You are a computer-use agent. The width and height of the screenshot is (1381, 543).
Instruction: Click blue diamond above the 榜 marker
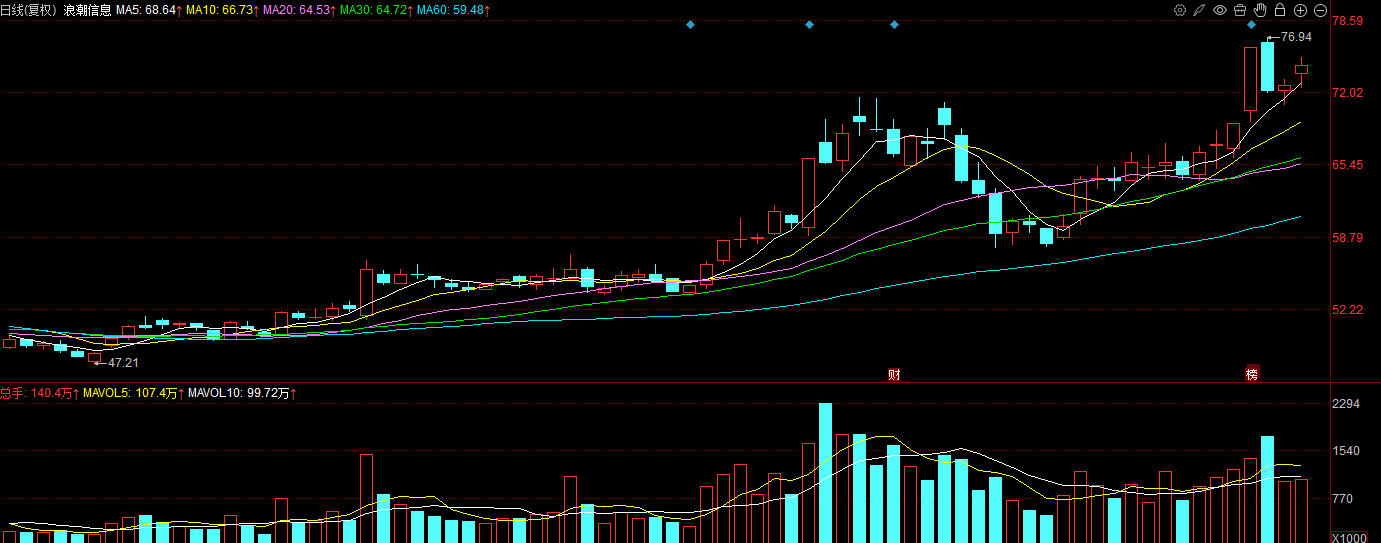tap(1251, 24)
